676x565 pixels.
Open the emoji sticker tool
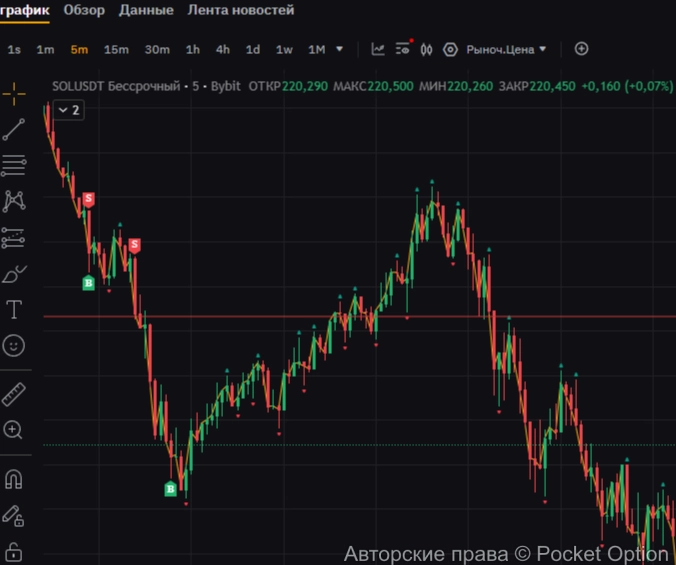tap(14, 346)
